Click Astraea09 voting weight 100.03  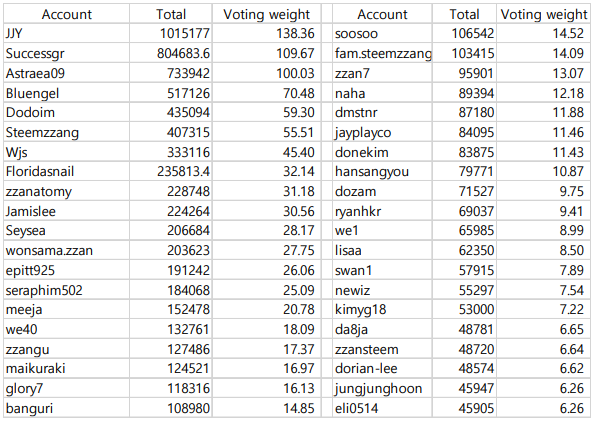click(266, 73)
